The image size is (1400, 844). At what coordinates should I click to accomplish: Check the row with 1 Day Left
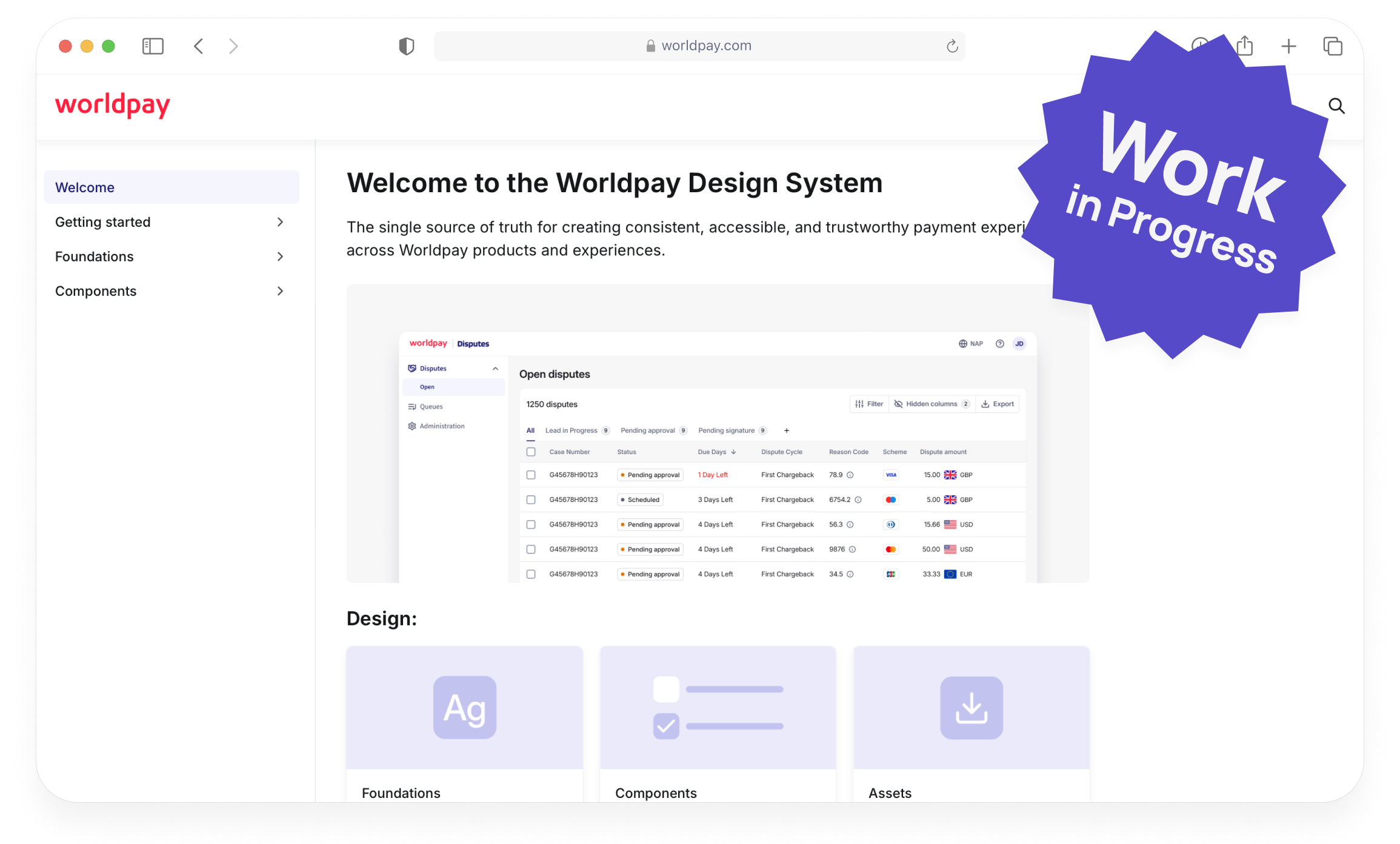[x=531, y=475]
